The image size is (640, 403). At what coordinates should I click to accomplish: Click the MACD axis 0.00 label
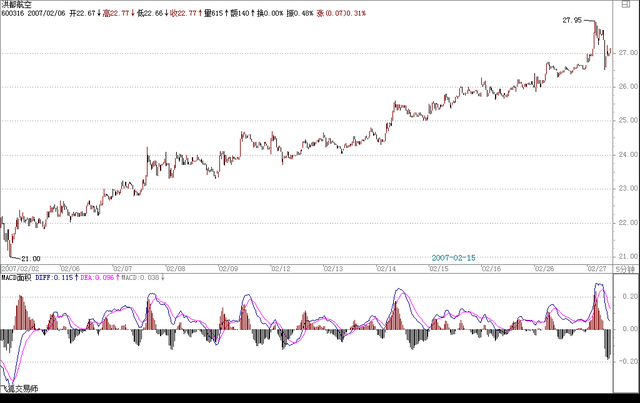tap(630, 329)
